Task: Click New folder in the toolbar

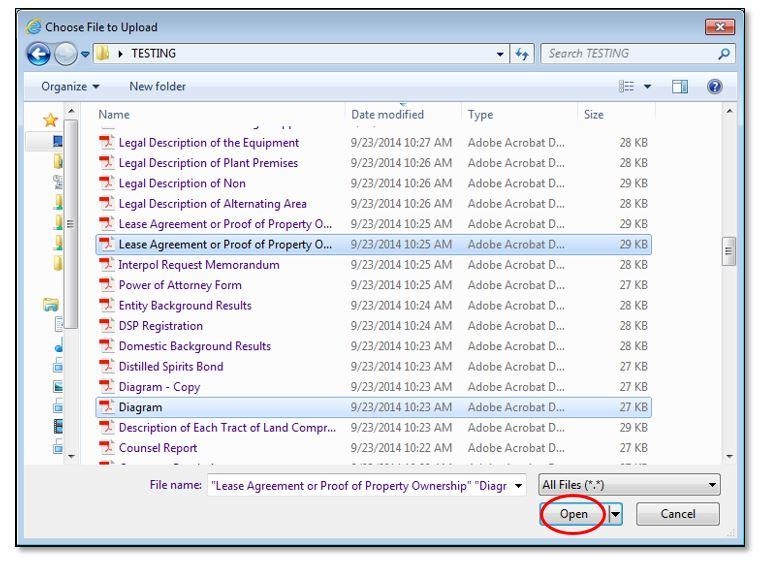Action: coord(157,87)
